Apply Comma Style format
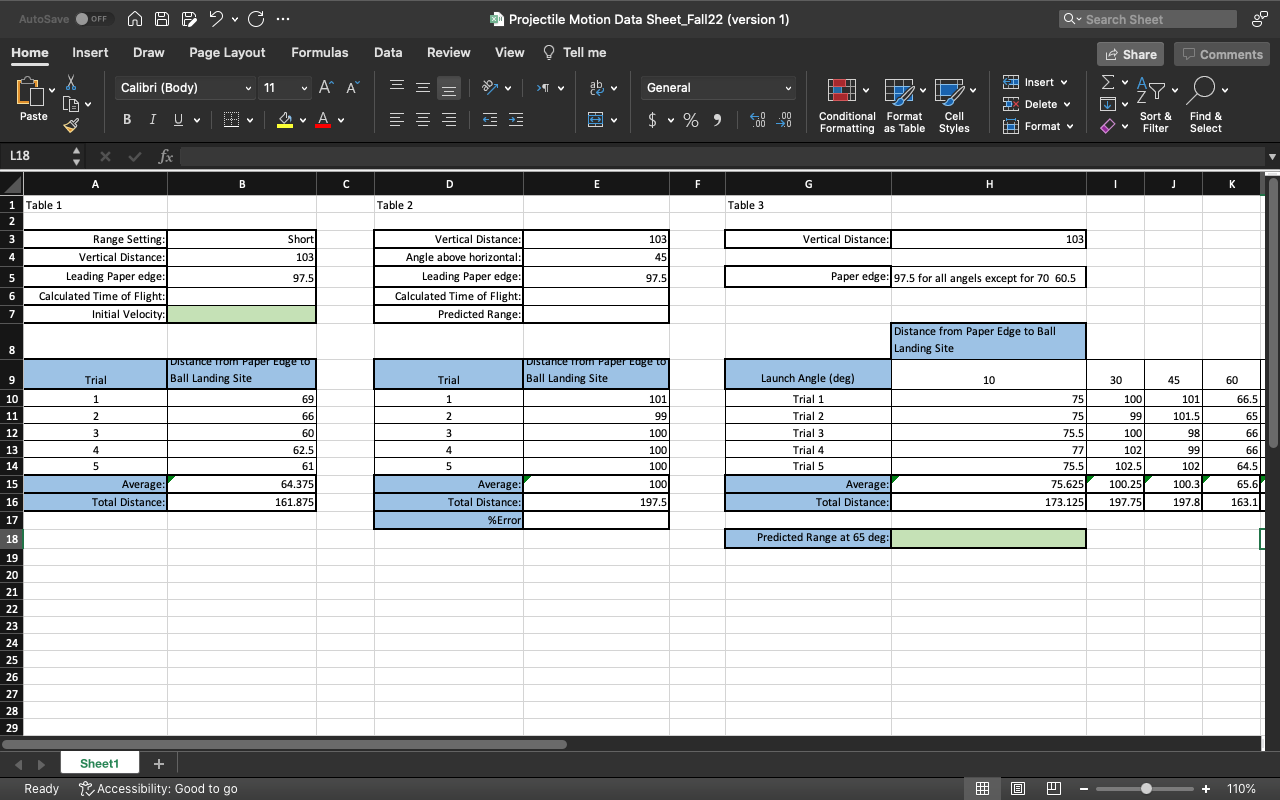The width and height of the screenshot is (1280, 800). click(717, 120)
